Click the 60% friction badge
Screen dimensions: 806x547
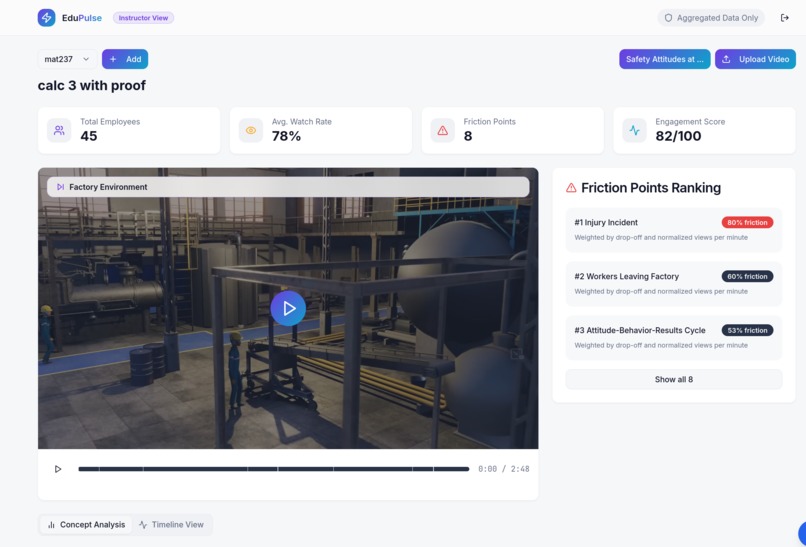[x=747, y=277]
